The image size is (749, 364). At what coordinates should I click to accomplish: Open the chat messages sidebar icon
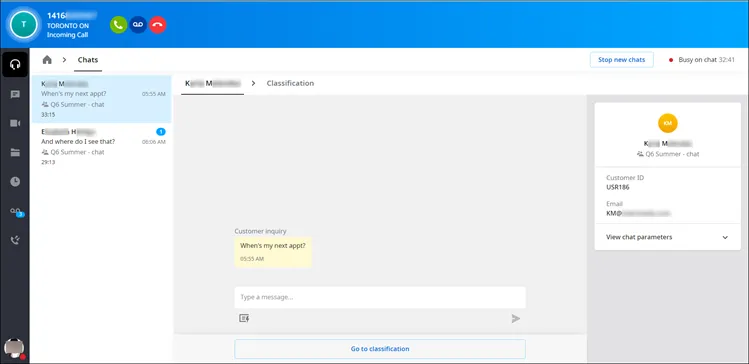(x=15, y=95)
